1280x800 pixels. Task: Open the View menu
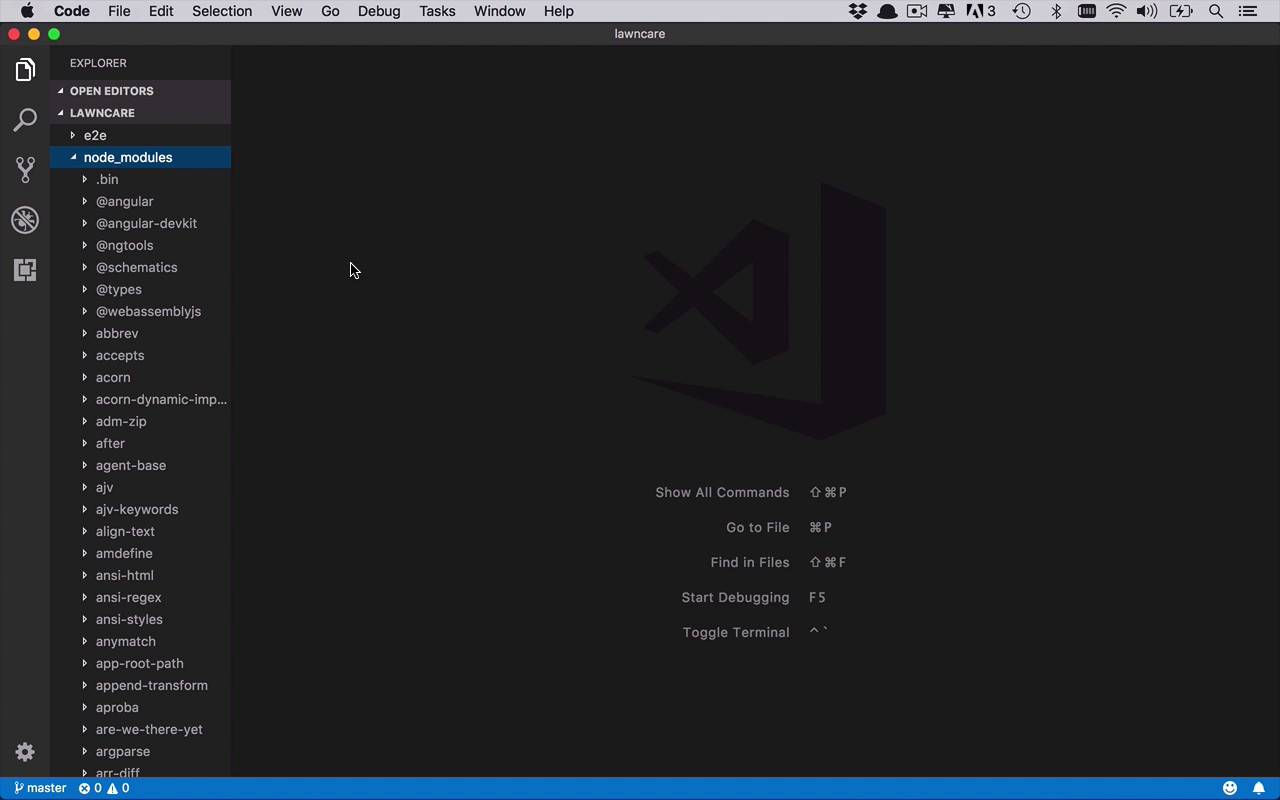pos(286,11)
